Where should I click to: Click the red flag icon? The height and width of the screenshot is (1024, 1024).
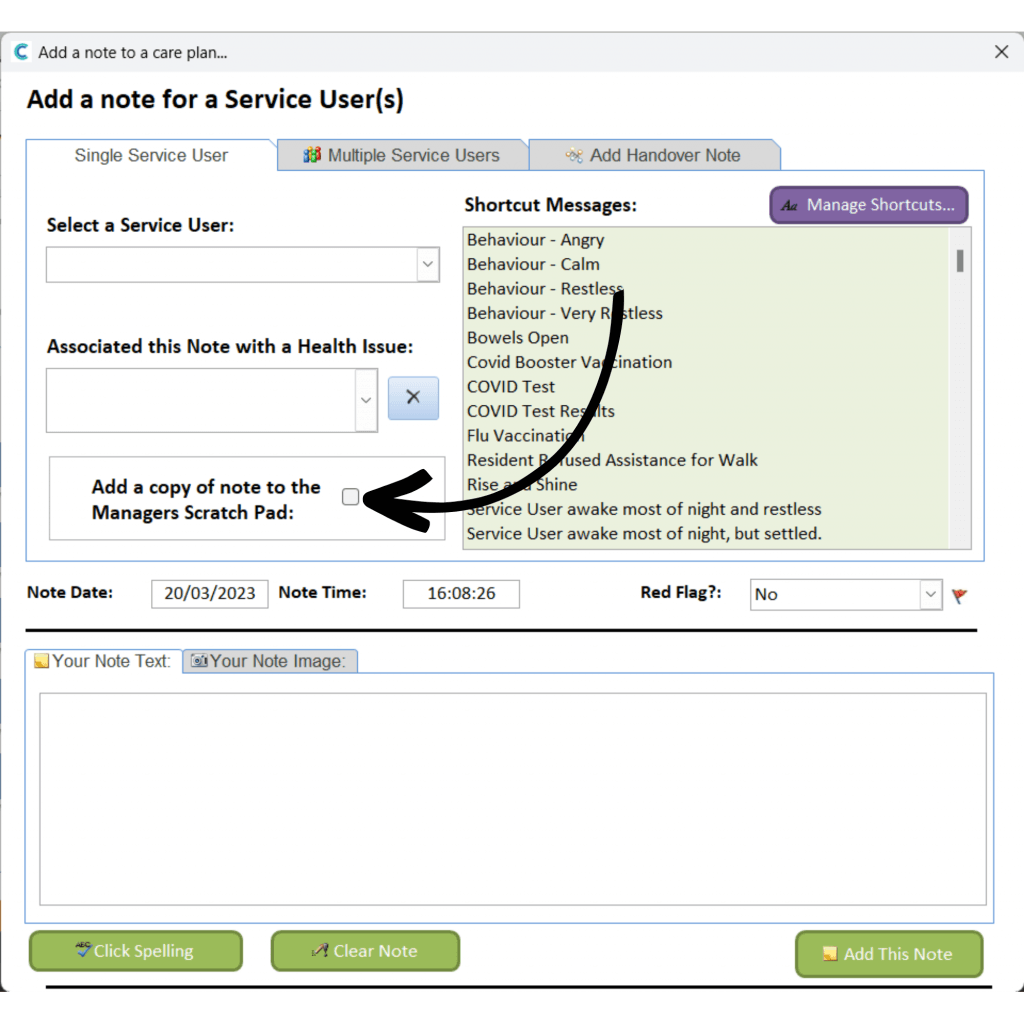pos(960,596)
